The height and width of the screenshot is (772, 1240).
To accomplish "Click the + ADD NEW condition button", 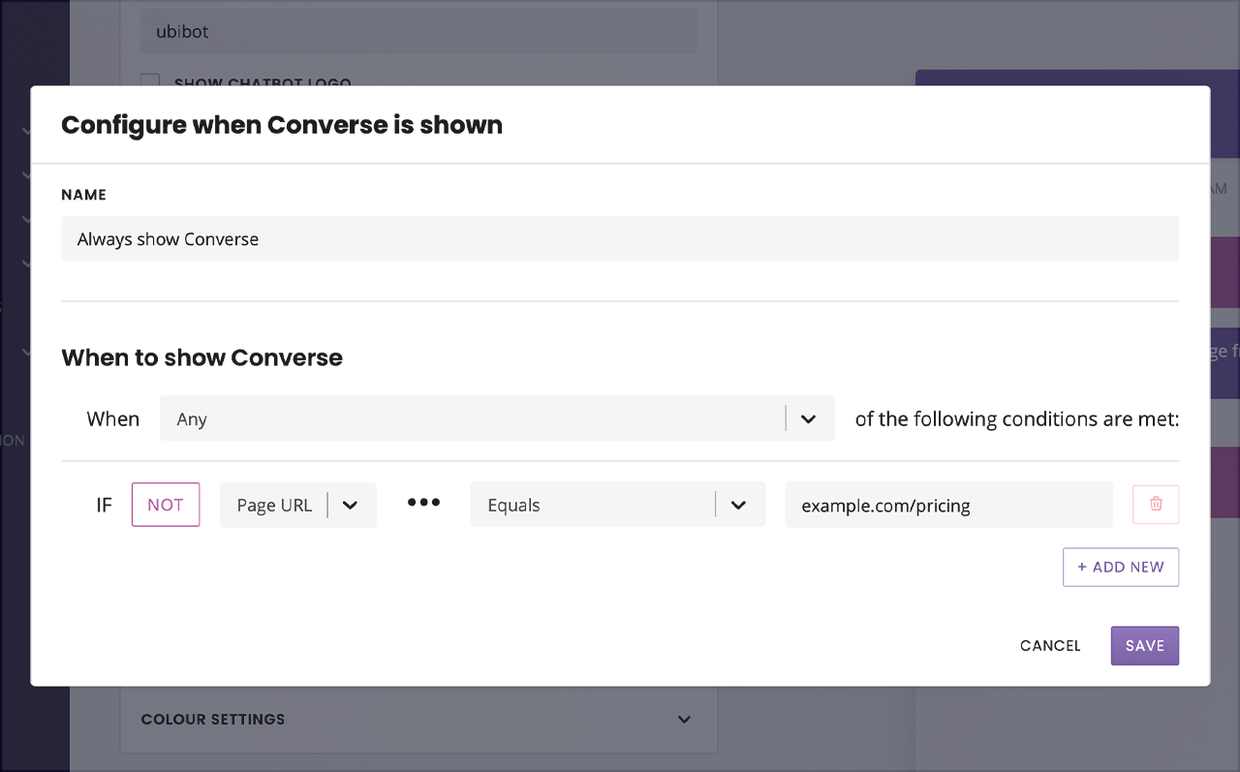I will 1121,567.
